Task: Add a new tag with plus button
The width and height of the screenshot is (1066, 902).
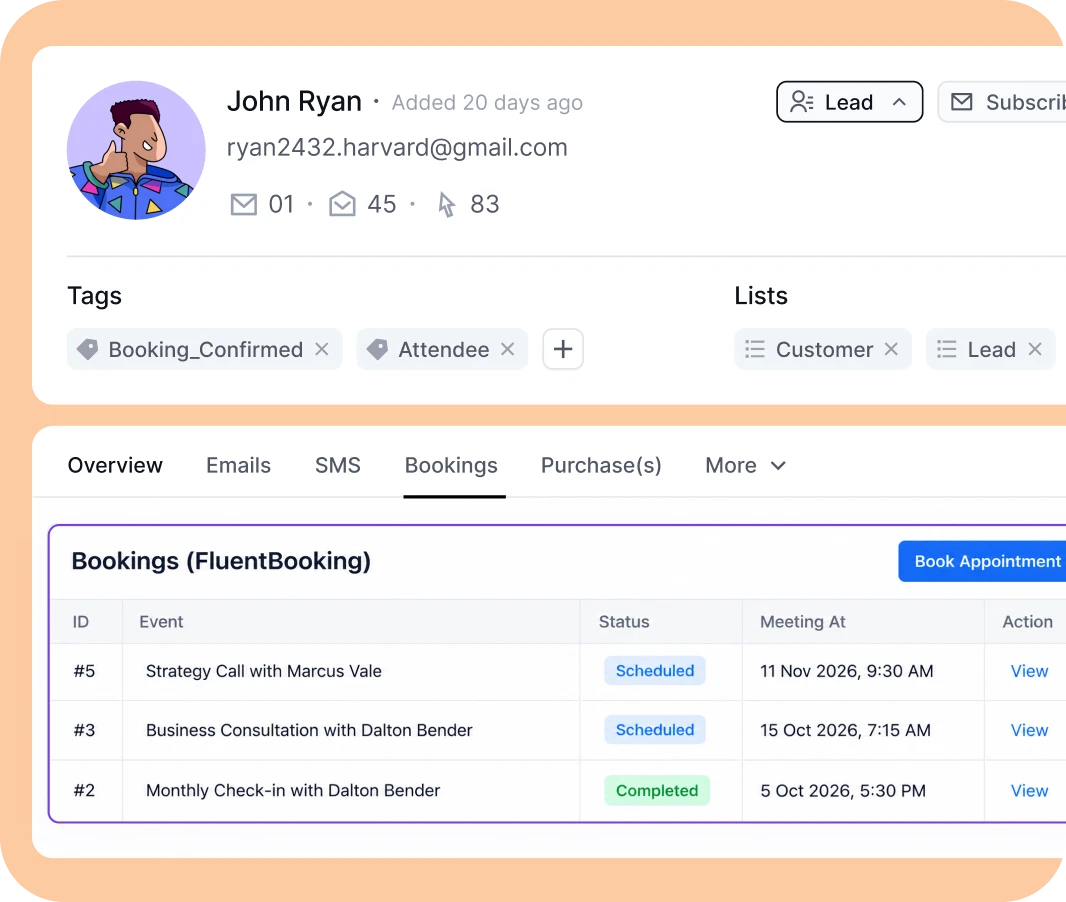Action: pos(562,349)
